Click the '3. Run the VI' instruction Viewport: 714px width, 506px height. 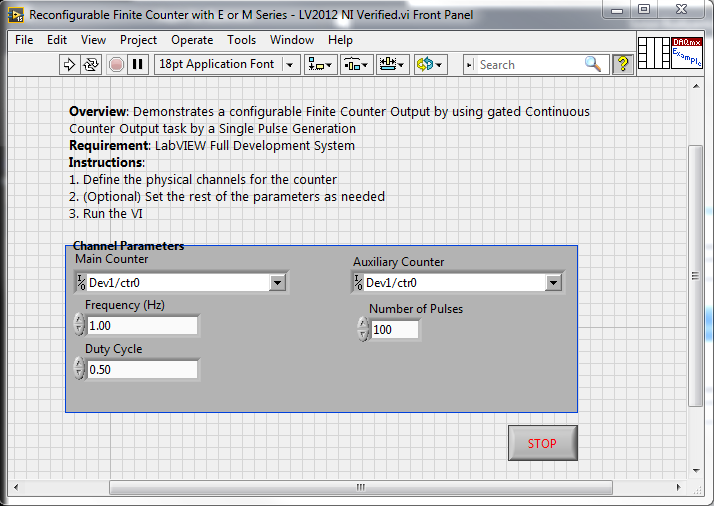click(106, 214)
